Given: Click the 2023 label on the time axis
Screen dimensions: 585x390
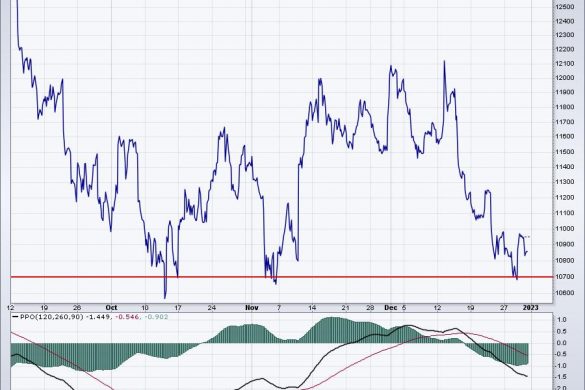Looking at the screenshot, I should pyautogui.click(x=531, y=308).
